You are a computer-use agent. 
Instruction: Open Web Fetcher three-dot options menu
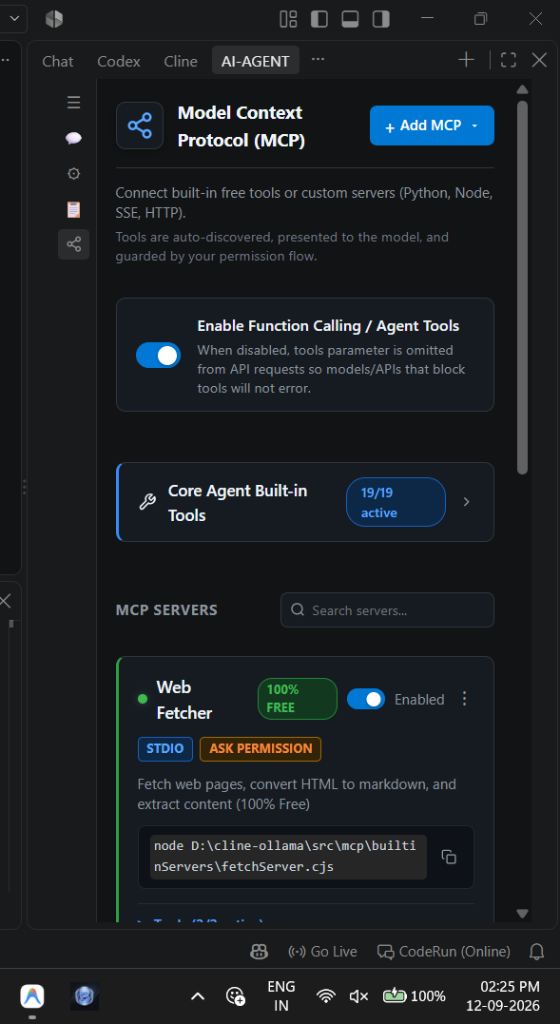pos(465,699)
